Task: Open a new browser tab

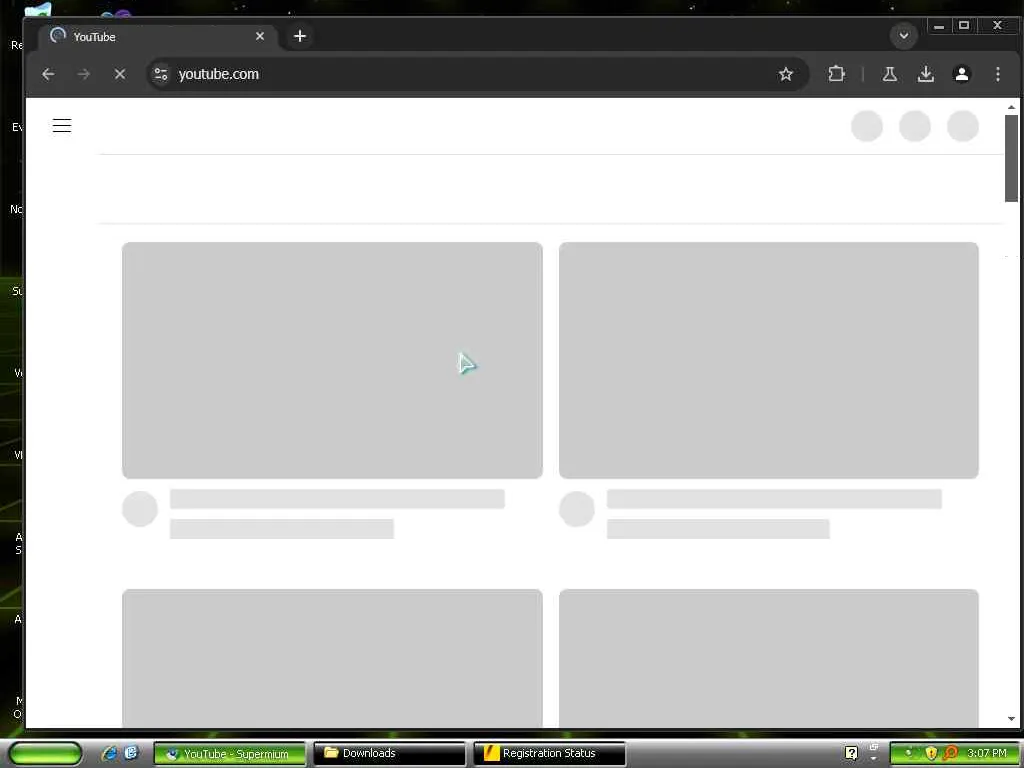Action: pyautogui.click(x=300, y=36)
